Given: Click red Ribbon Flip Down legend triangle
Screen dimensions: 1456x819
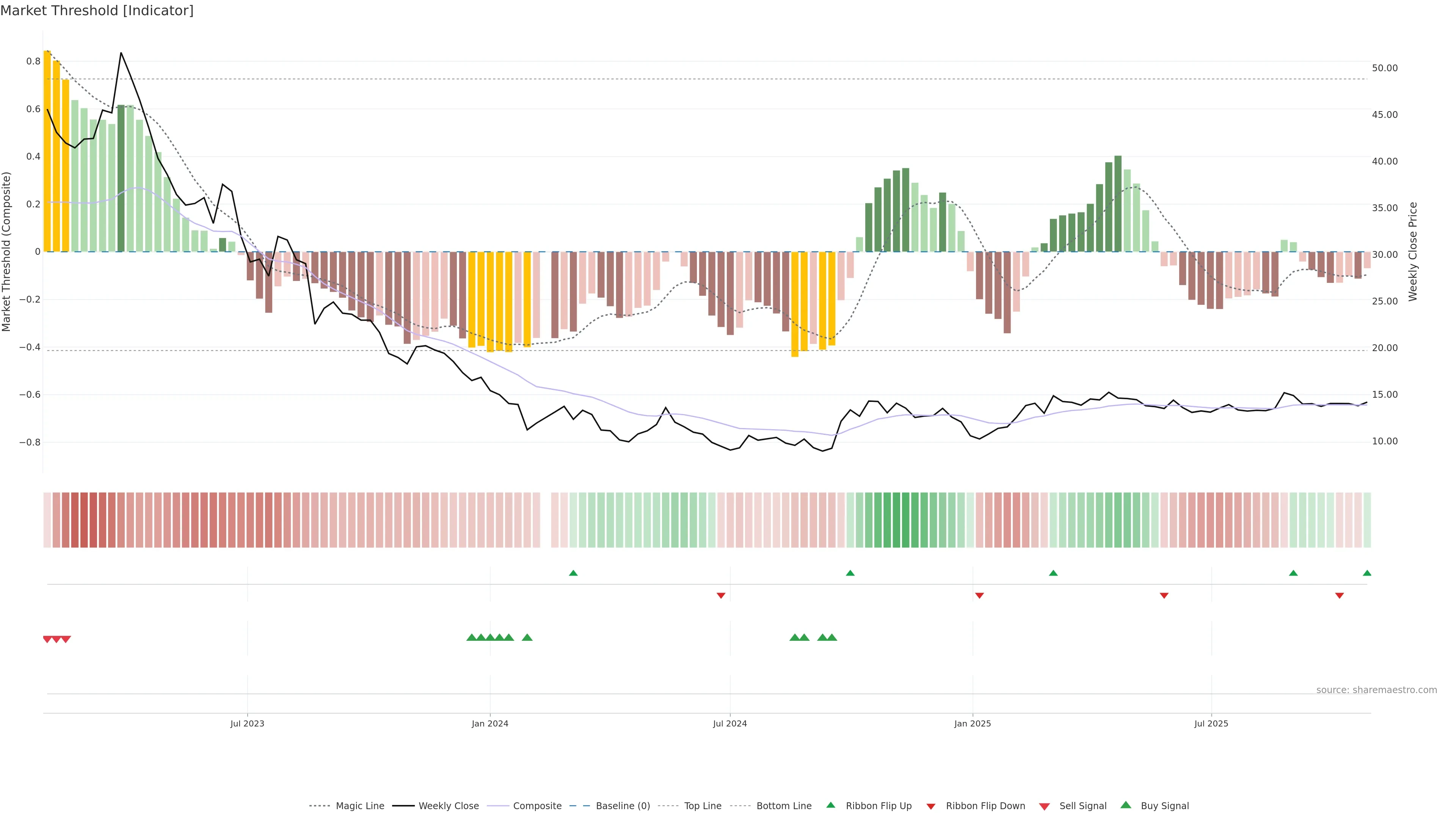Looking at the screenshot, I should 930,806.
